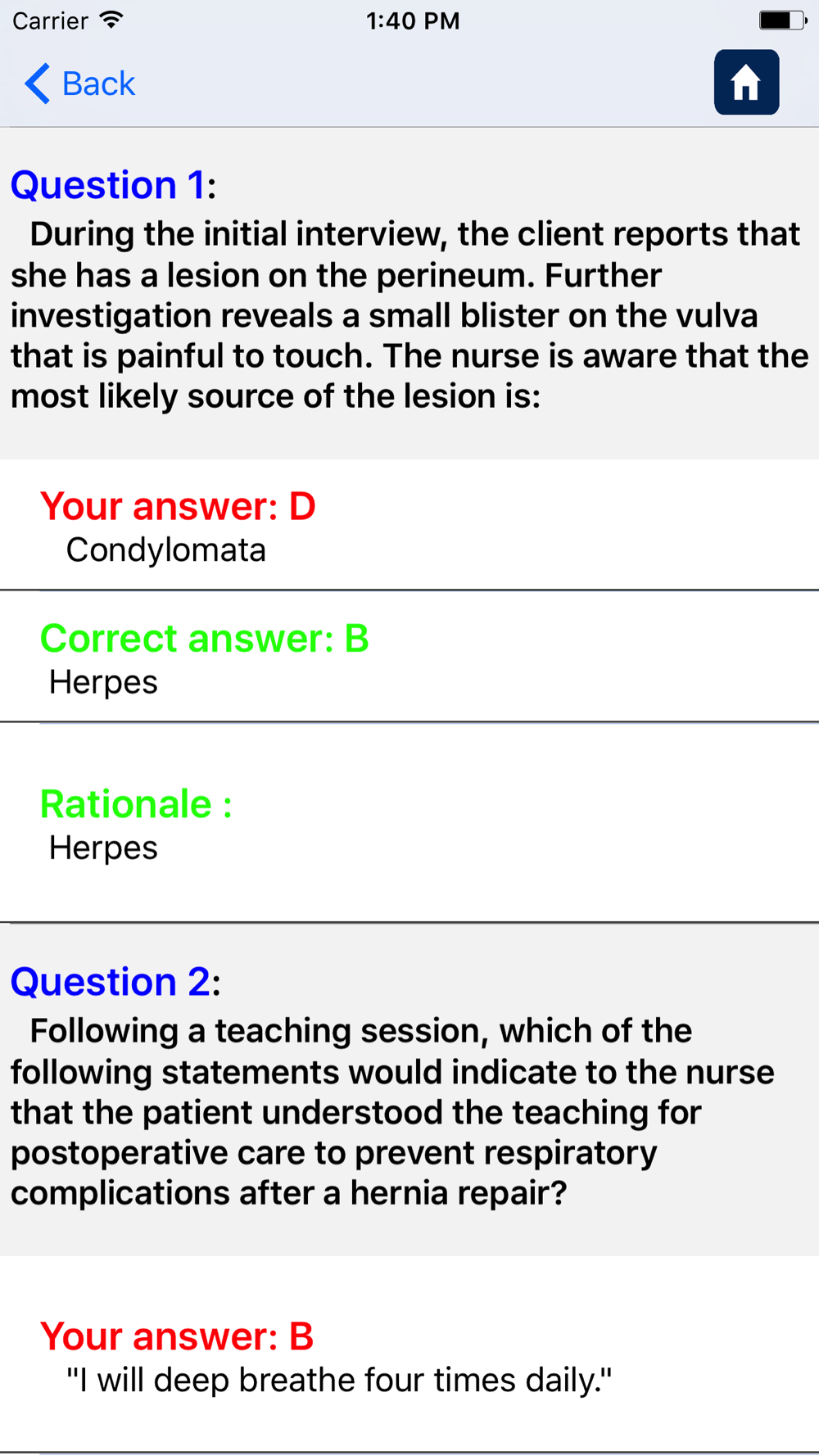
Task: Go back using the Back label
Action: tap(98, 84)
